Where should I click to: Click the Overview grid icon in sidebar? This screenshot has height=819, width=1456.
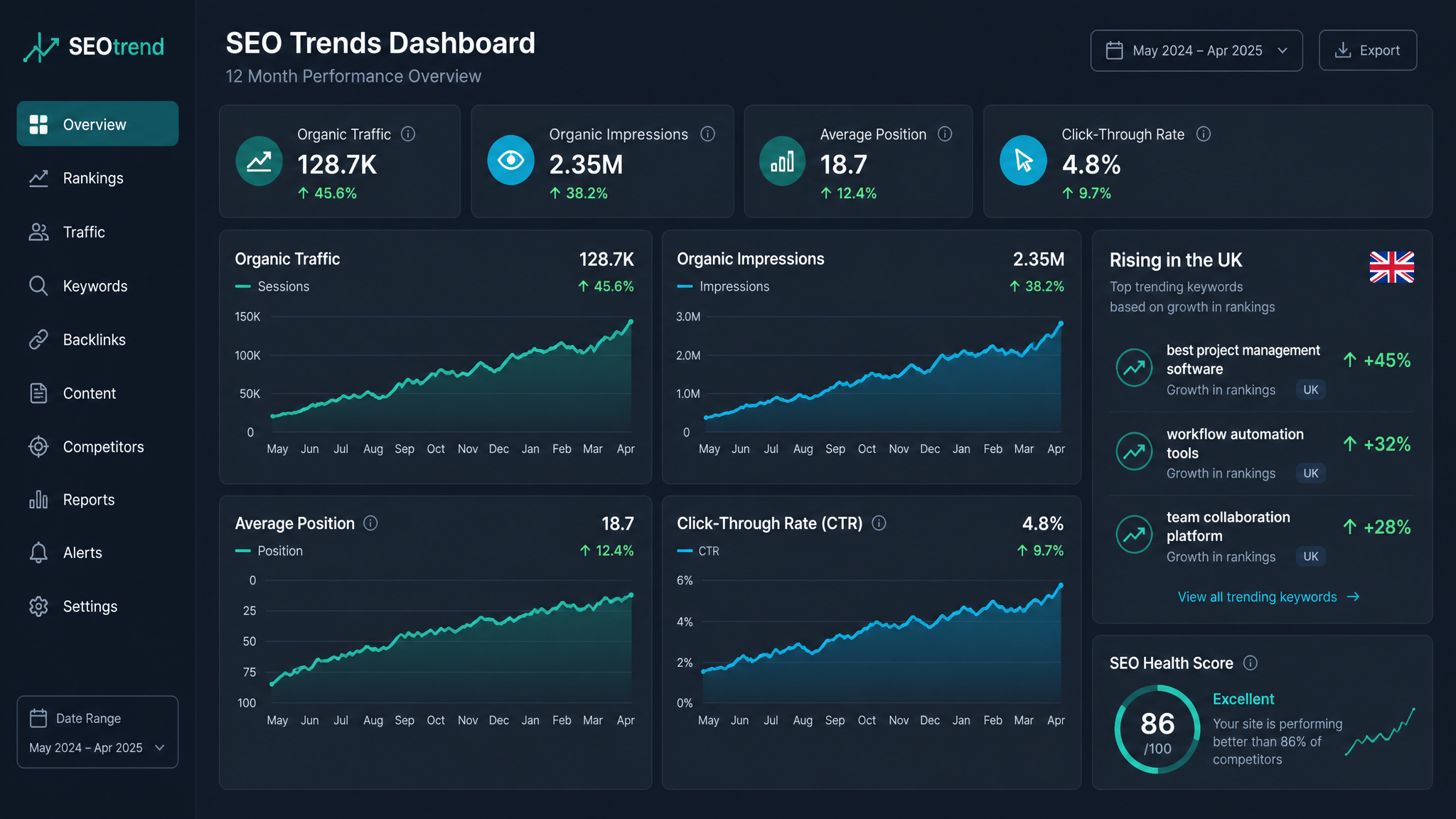coord(38,124)
